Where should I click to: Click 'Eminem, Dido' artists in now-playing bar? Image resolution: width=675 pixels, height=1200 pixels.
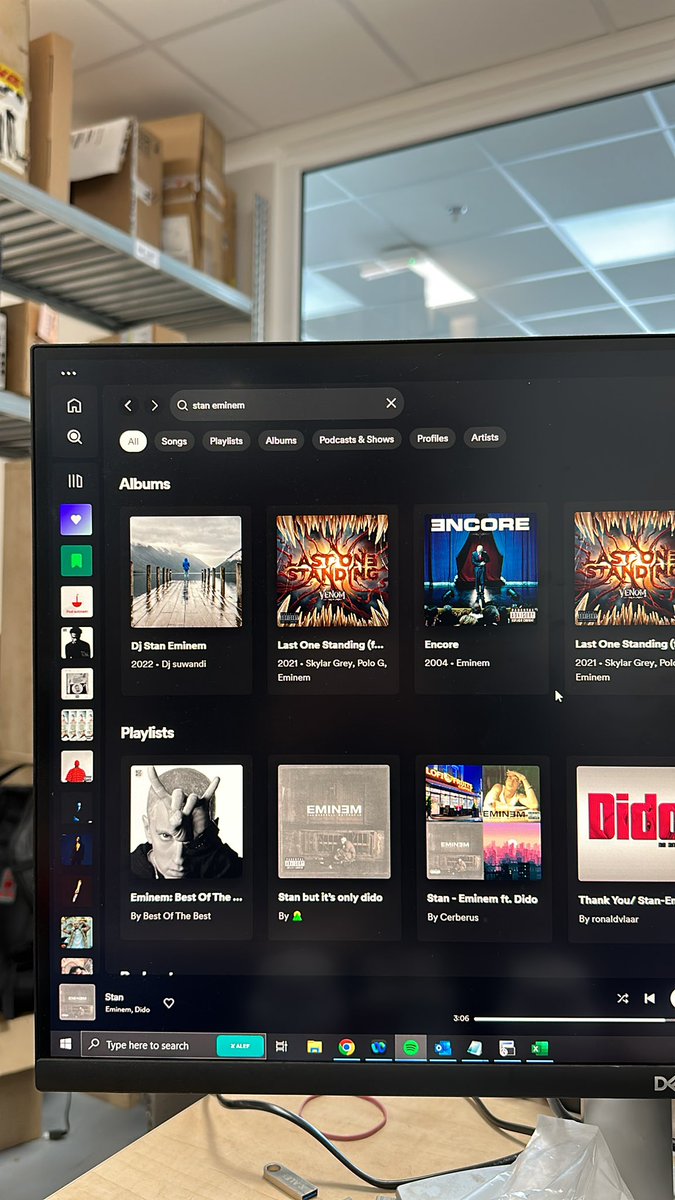coord(127,1010)
